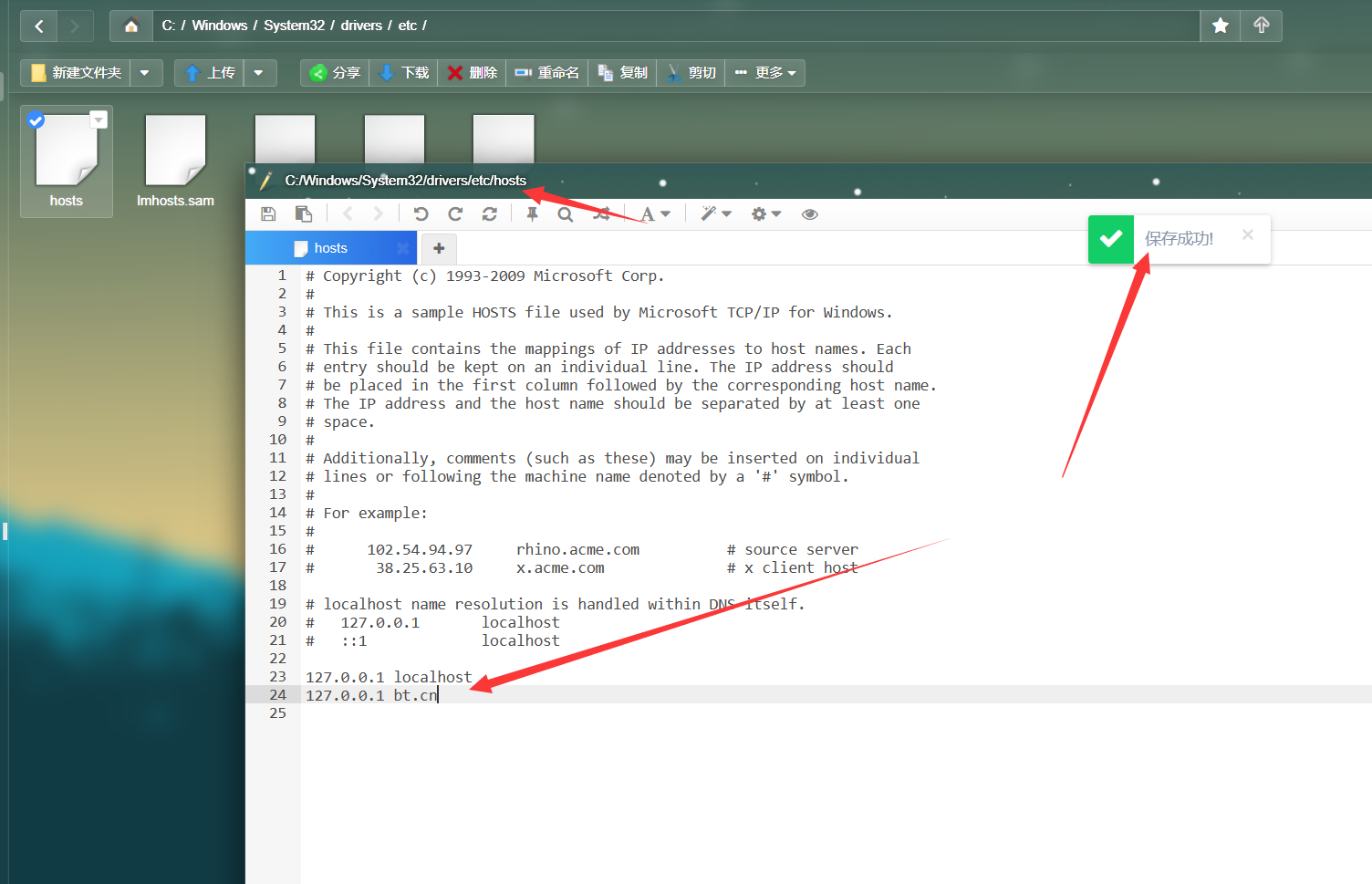1372x884 pixels.
Task: Dismiss the 保存成功 notification
Action: pyautogui.click(x=1248, y=234)
